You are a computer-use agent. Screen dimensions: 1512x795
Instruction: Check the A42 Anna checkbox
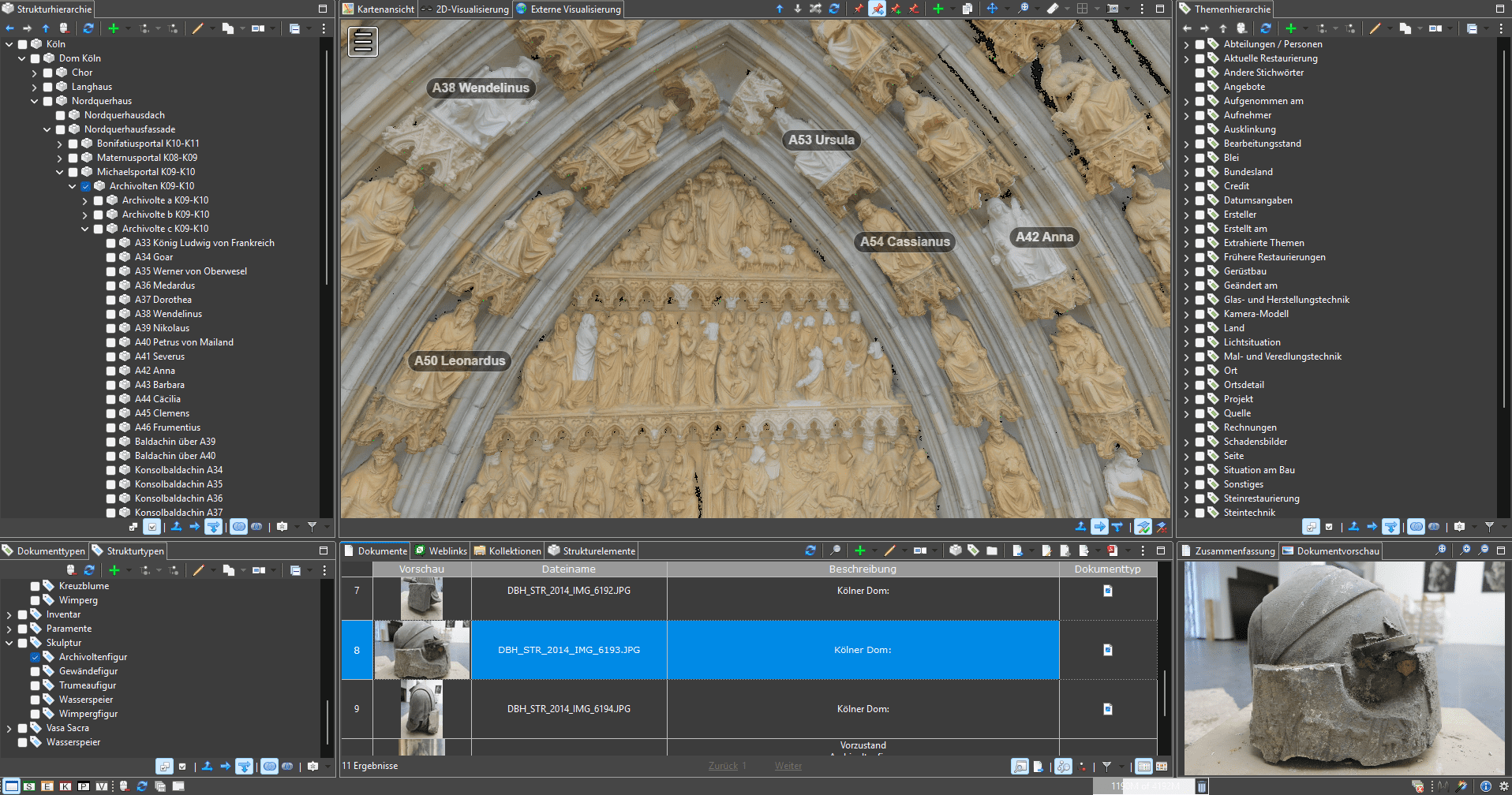click(111, 371)
